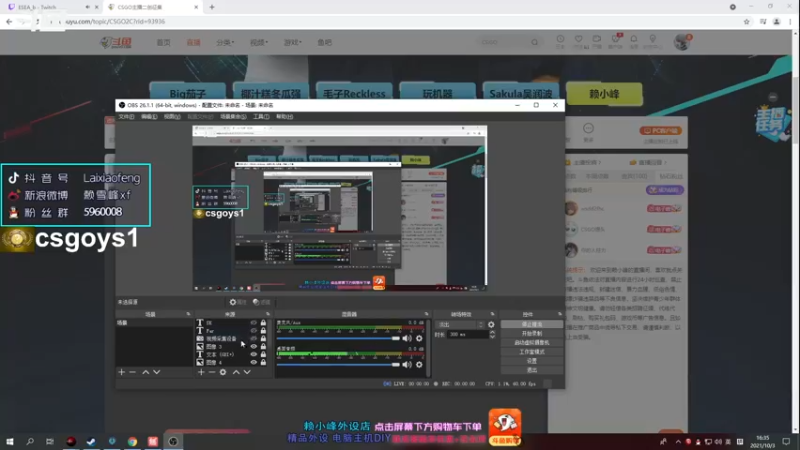Pop out the 场景 dock icon
This screenshot has width=800, height=450.
tap(188, 314)
